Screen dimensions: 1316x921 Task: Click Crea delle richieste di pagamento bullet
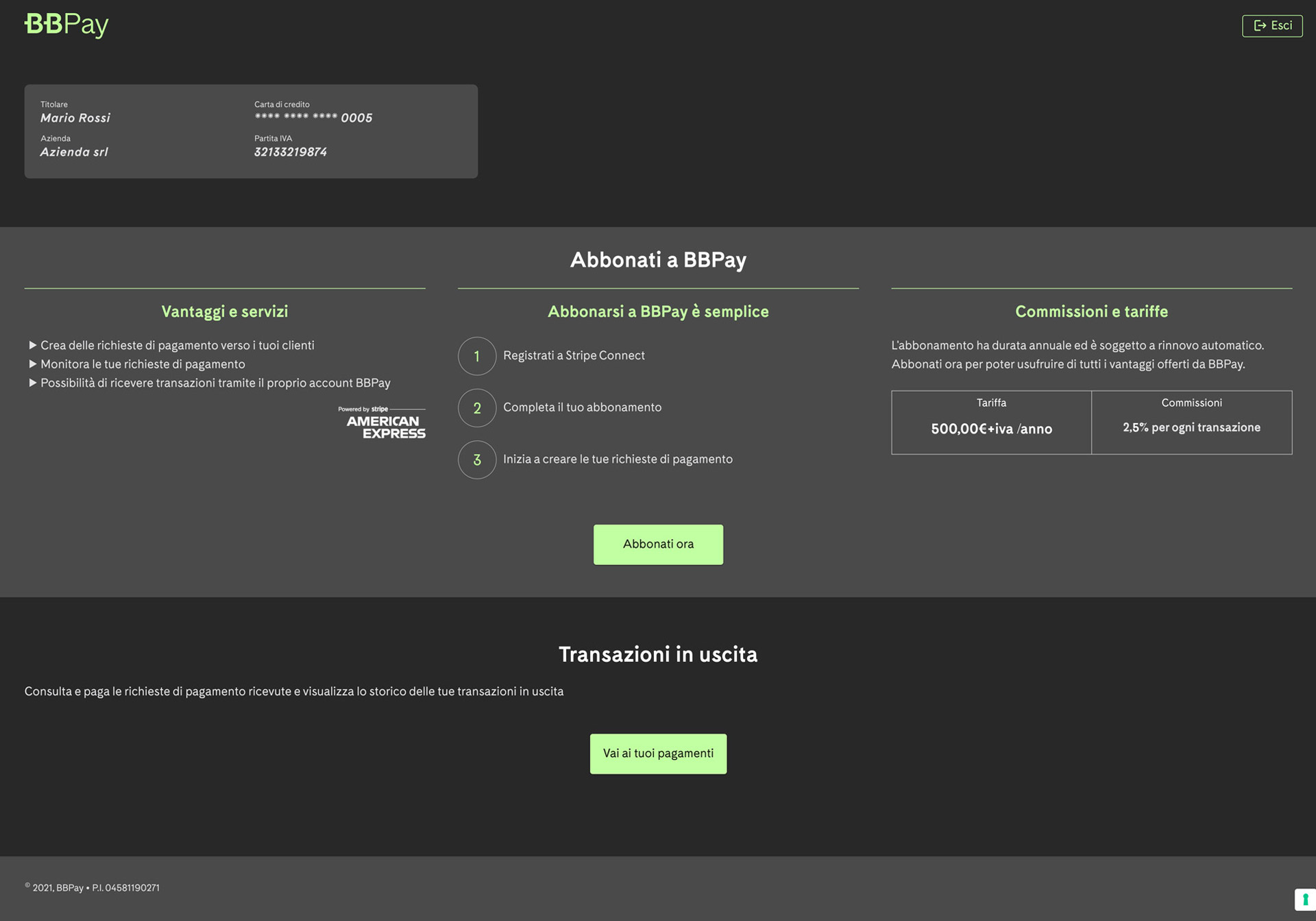pos(171,346)
